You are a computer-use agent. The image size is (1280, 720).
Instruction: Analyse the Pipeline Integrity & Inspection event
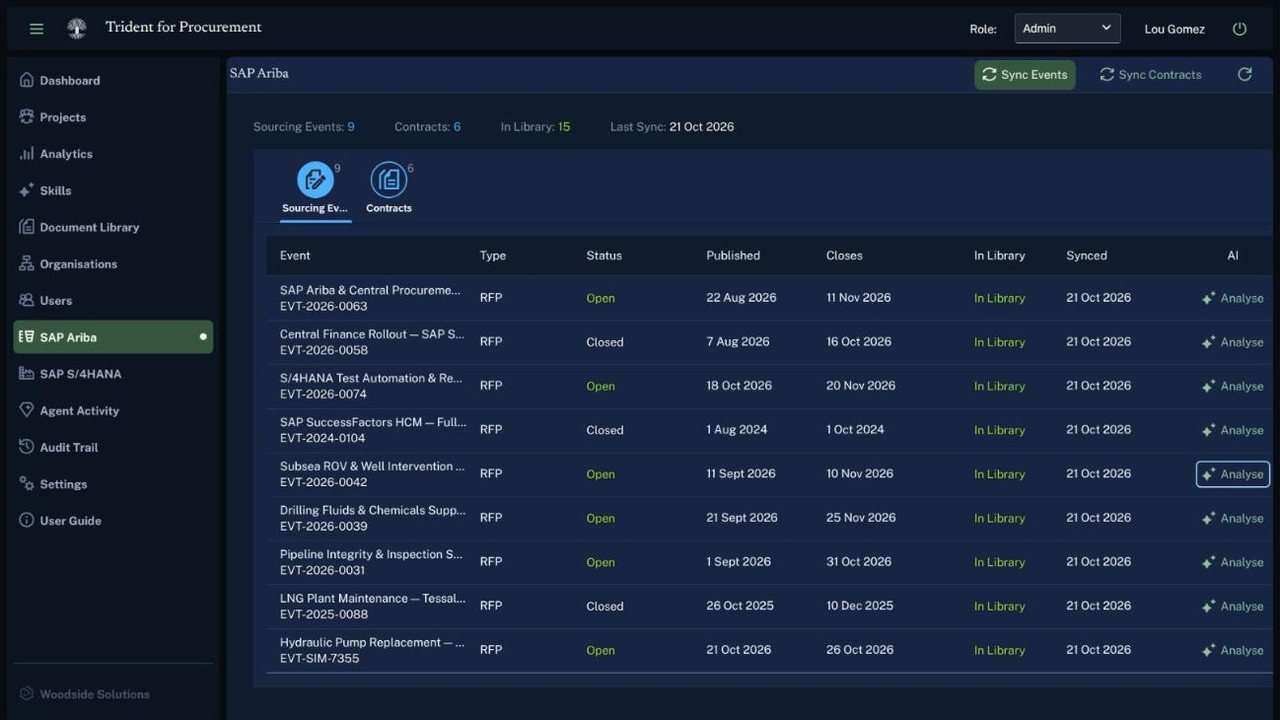click(x=1233, y=562)
